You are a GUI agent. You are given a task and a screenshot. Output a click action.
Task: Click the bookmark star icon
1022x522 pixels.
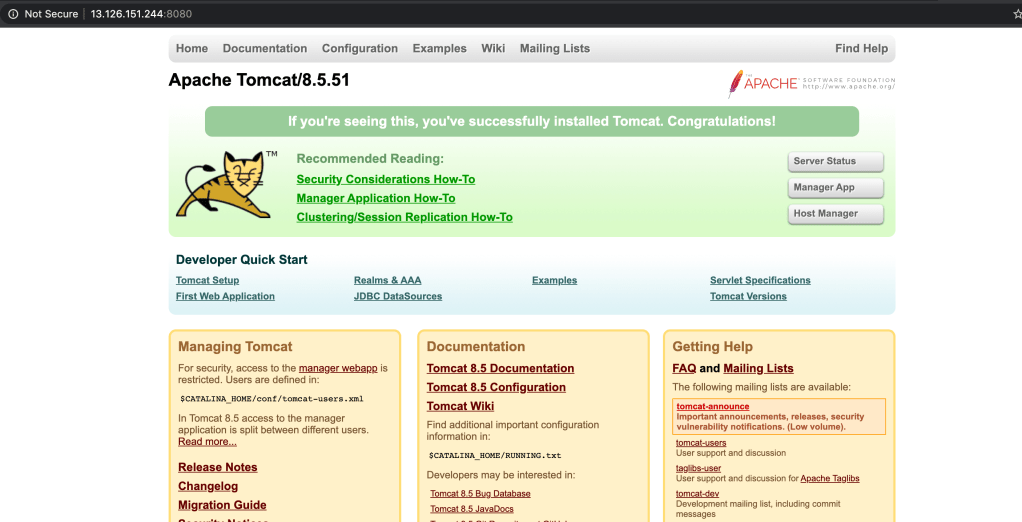pos(1016,14)
